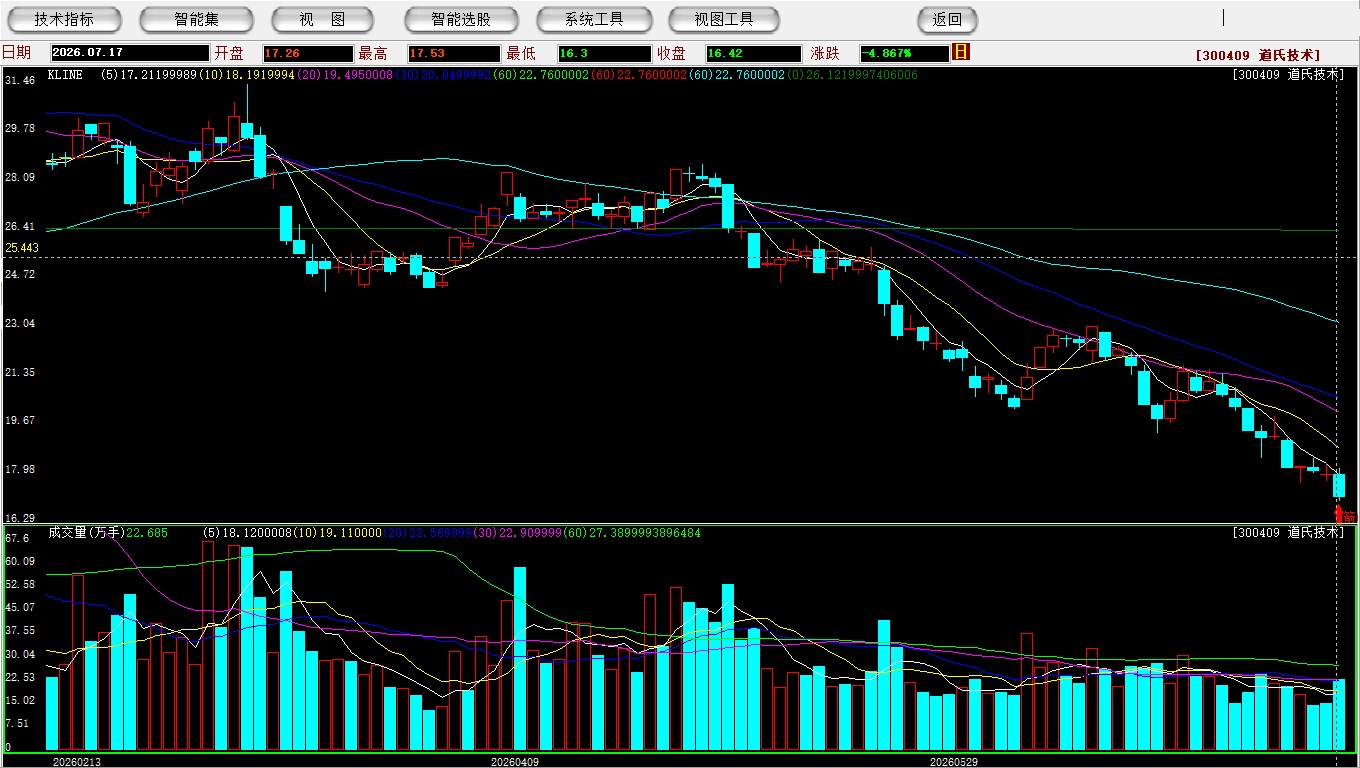Click the 返回 button
This screenshot has width=1360, height=768.
click(947, 19)
